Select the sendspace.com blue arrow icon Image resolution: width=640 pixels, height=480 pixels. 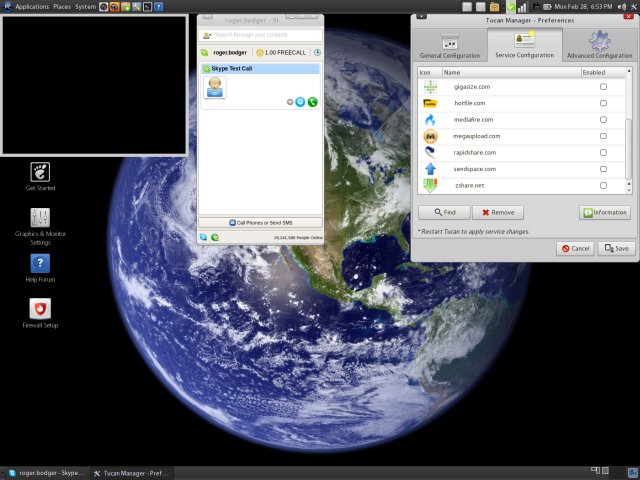430,169
